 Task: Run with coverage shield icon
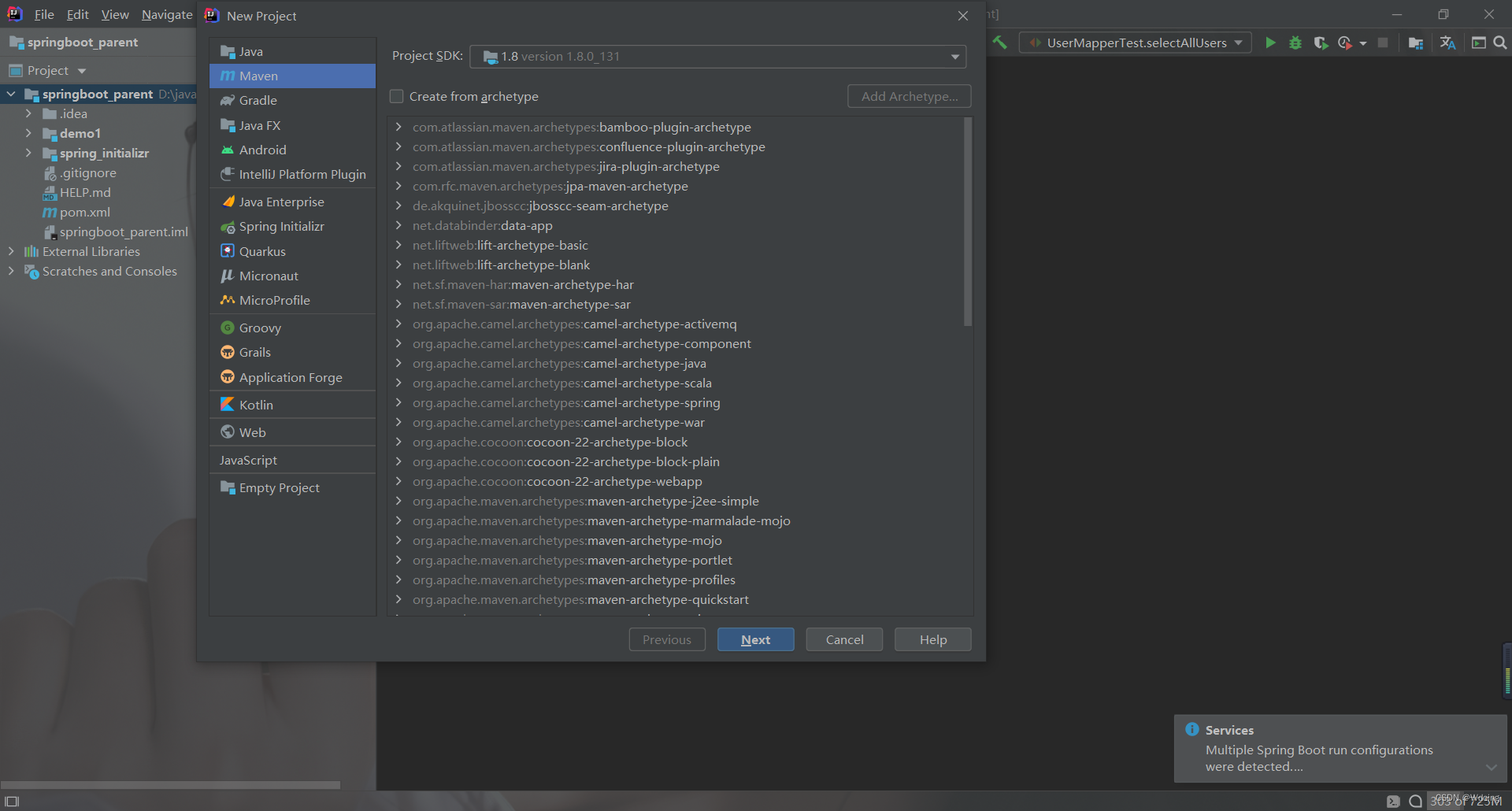point(1321,43)
